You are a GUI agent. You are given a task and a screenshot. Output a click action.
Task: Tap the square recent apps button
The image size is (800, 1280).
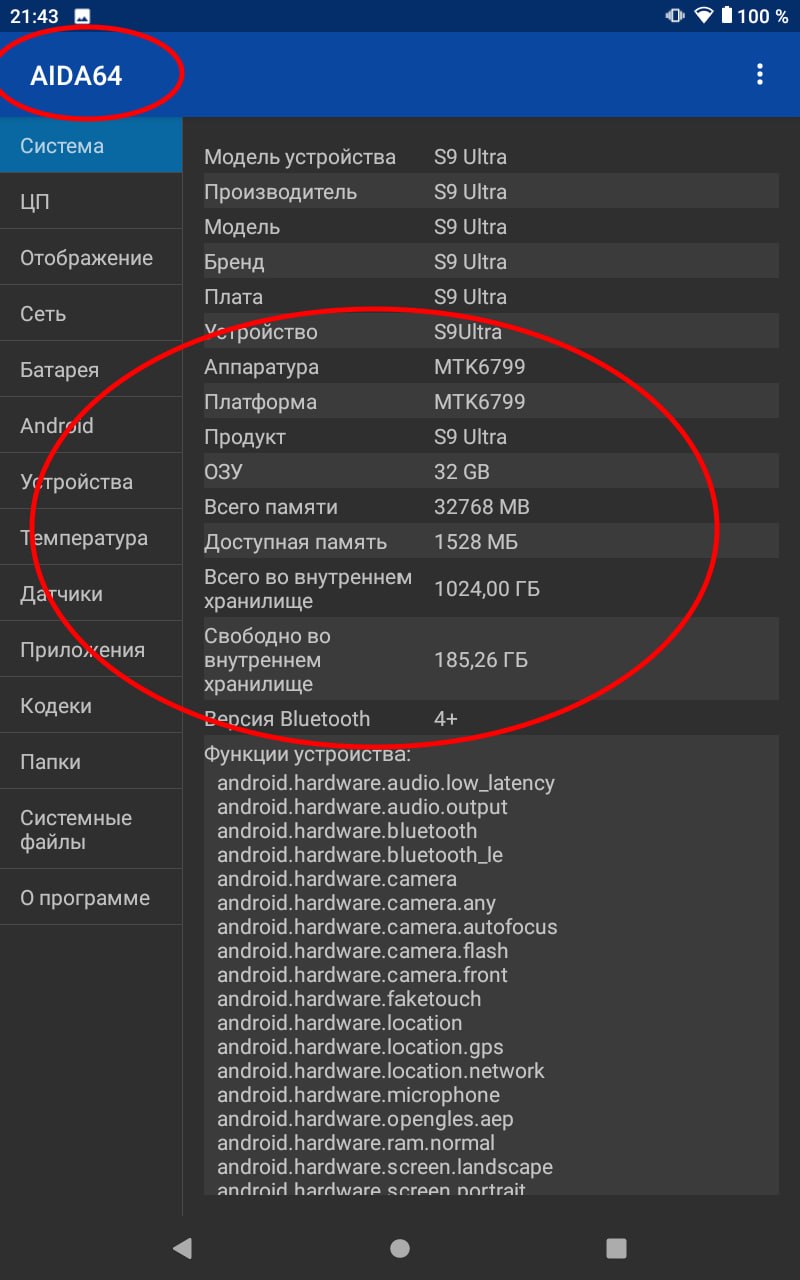(617, 1248)
